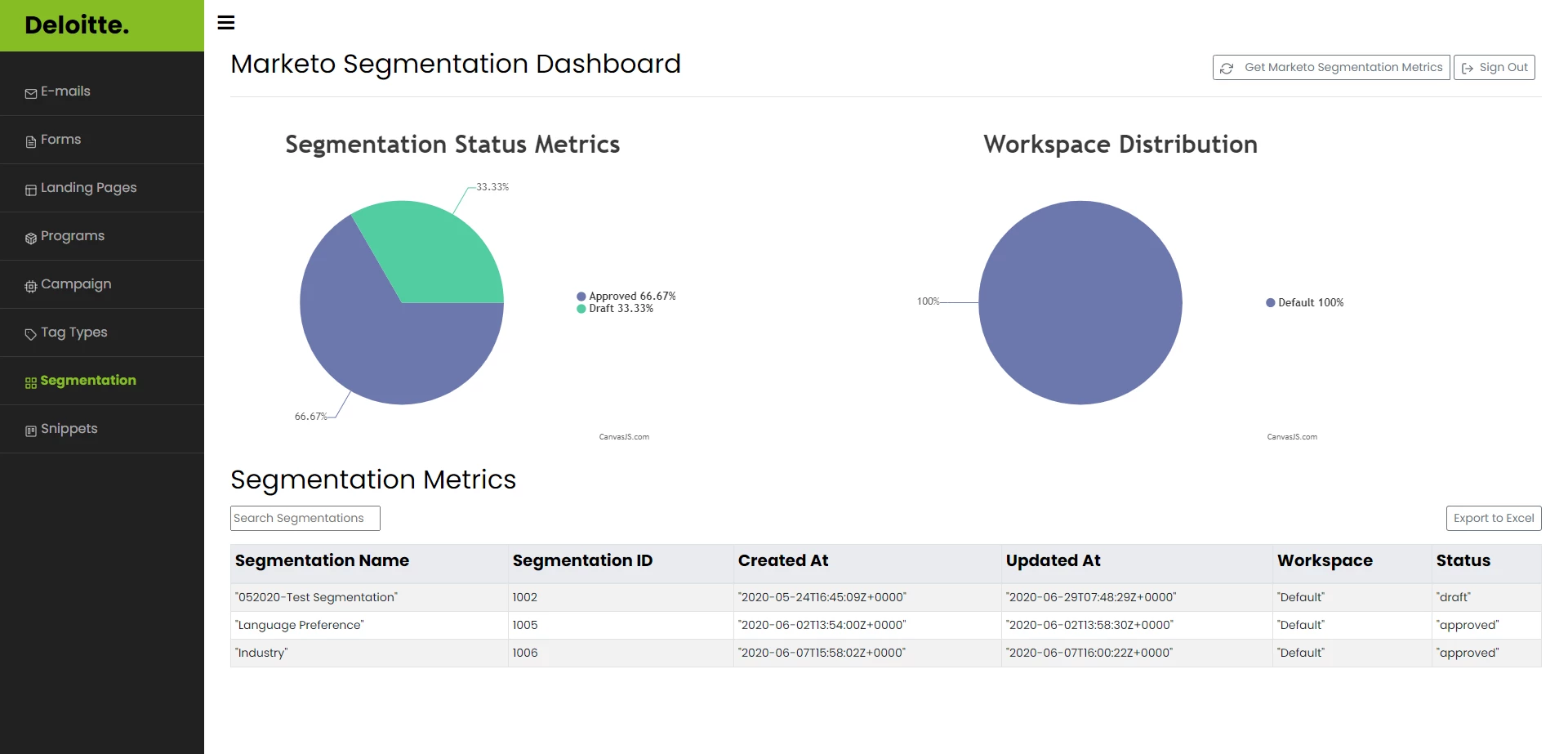The width and height of the screenshot is (1568, 754).
Task: Click the Tag Types tag icon
Action: click(31, 334)
